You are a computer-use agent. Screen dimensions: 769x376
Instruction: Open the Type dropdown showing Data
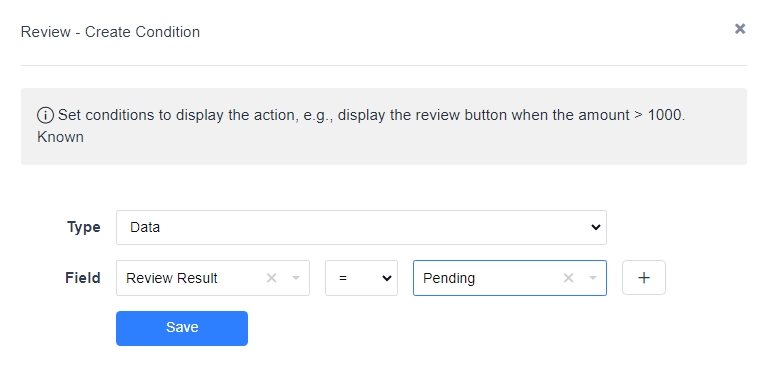point(361,227)
